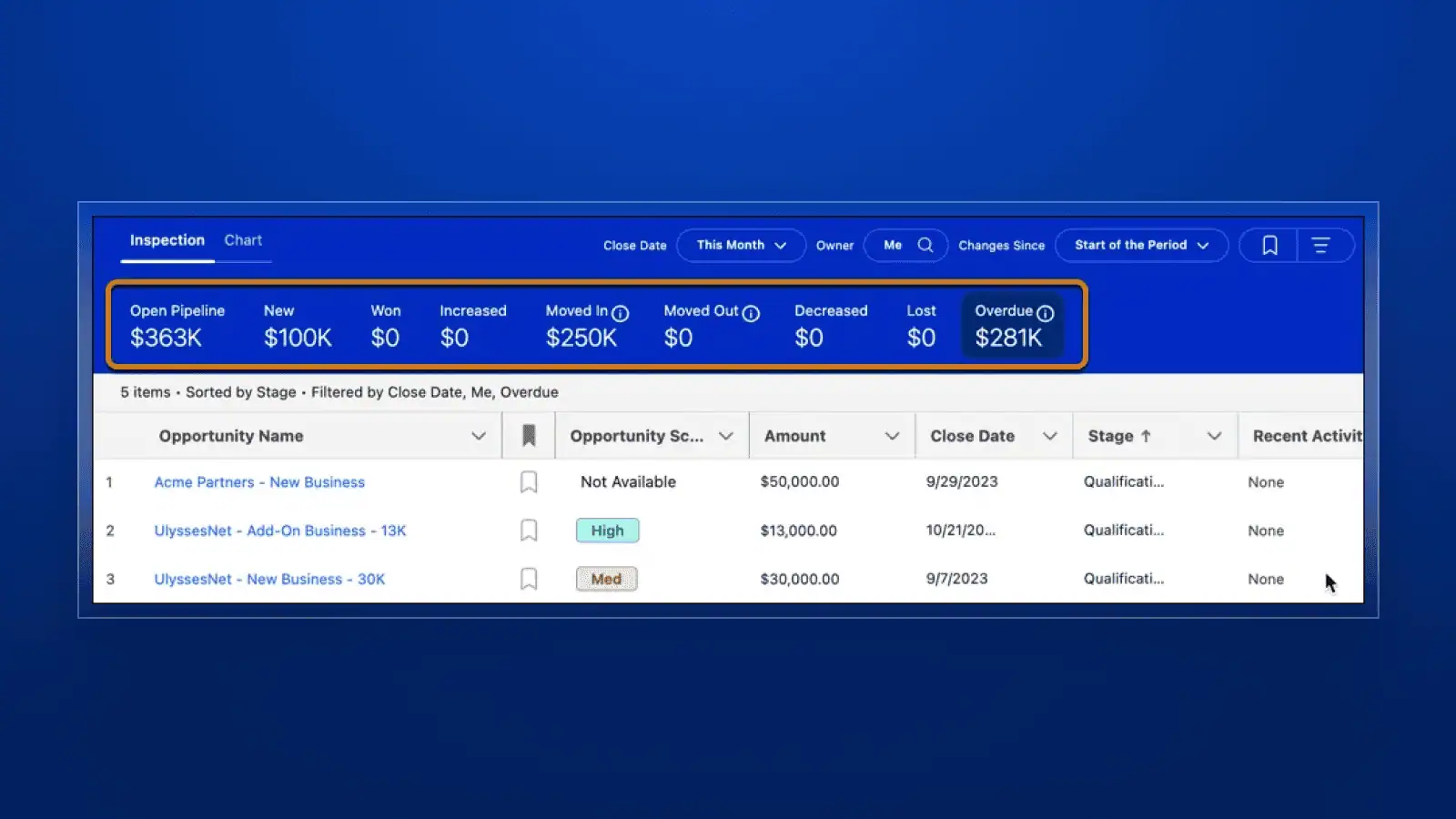The height and width of the screenshot is (819, 1456).
Task: Open UlyssesNet - Add-On Business - 13K link
Action: (x=280, y=531)
